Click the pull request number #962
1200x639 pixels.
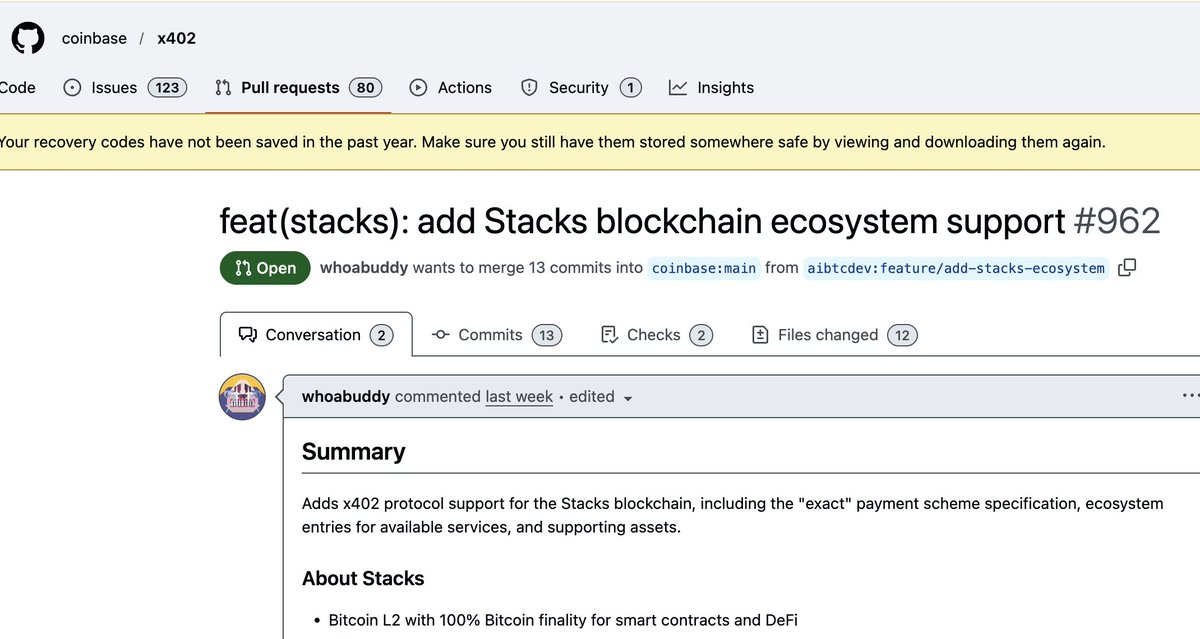[x=1117, y=221]
